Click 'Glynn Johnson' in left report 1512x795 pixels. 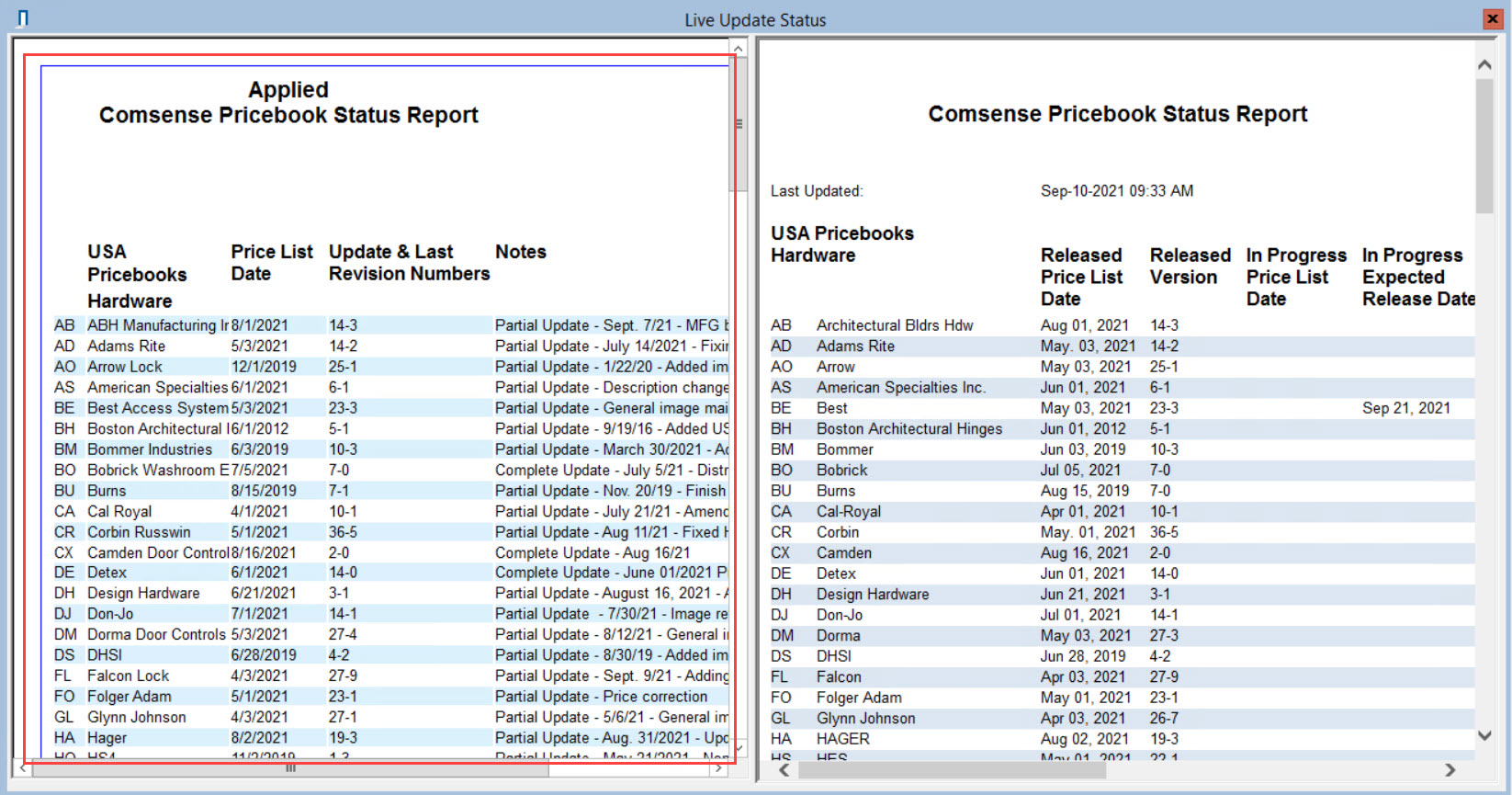click(137, 718)
